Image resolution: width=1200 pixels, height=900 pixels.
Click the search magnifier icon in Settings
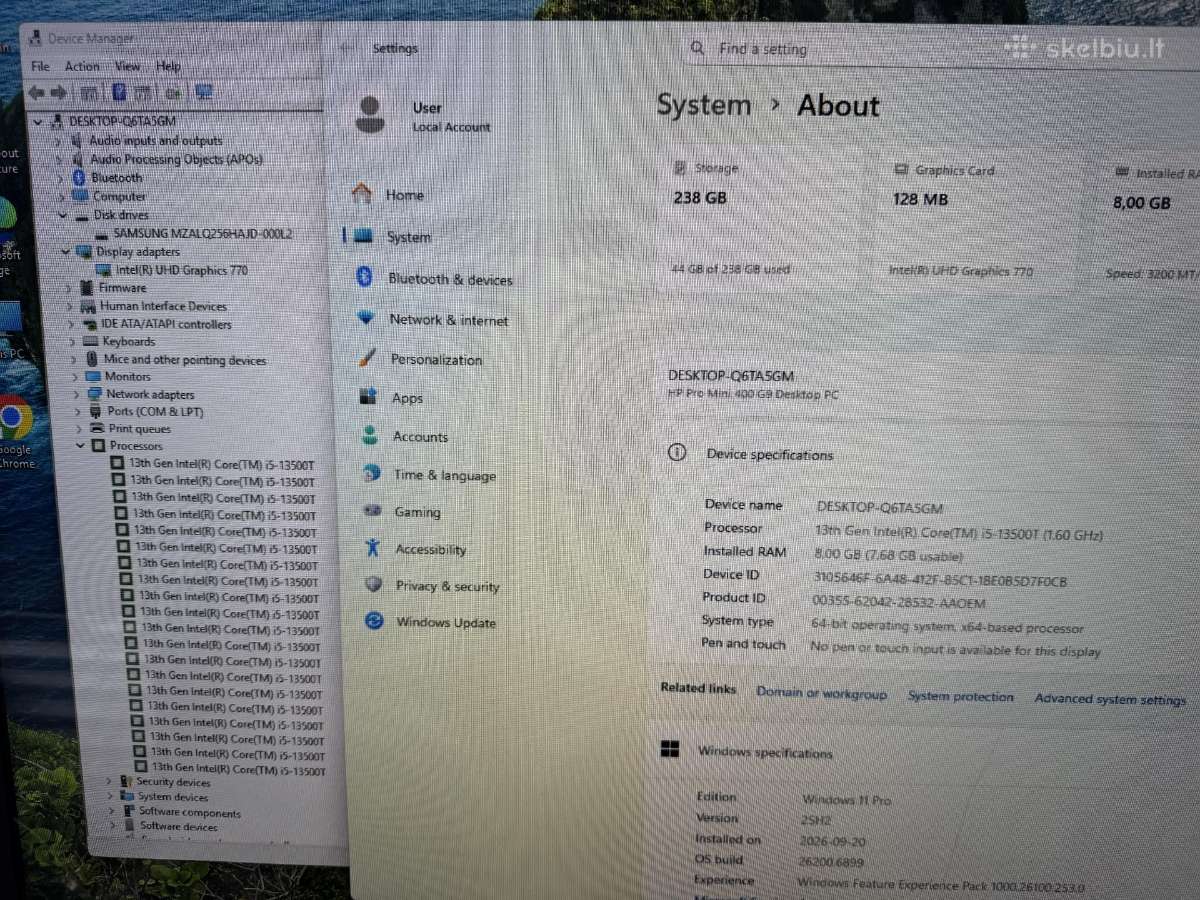(x=699, y=49)
